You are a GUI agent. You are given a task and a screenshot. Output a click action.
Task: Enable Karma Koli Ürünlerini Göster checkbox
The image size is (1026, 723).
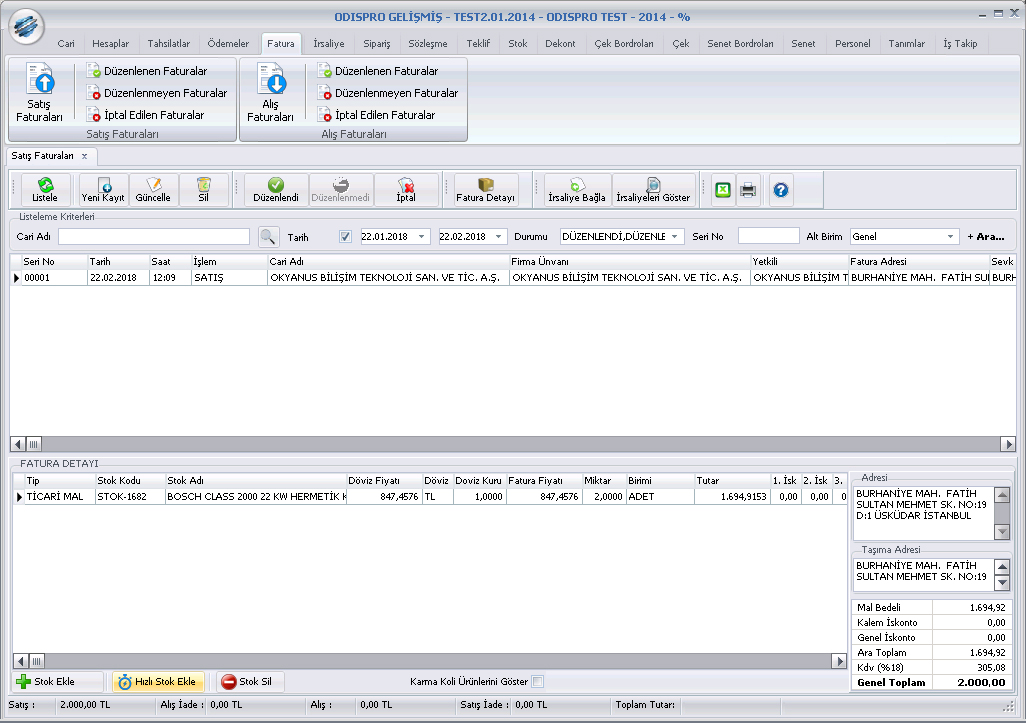coord(539,682)
